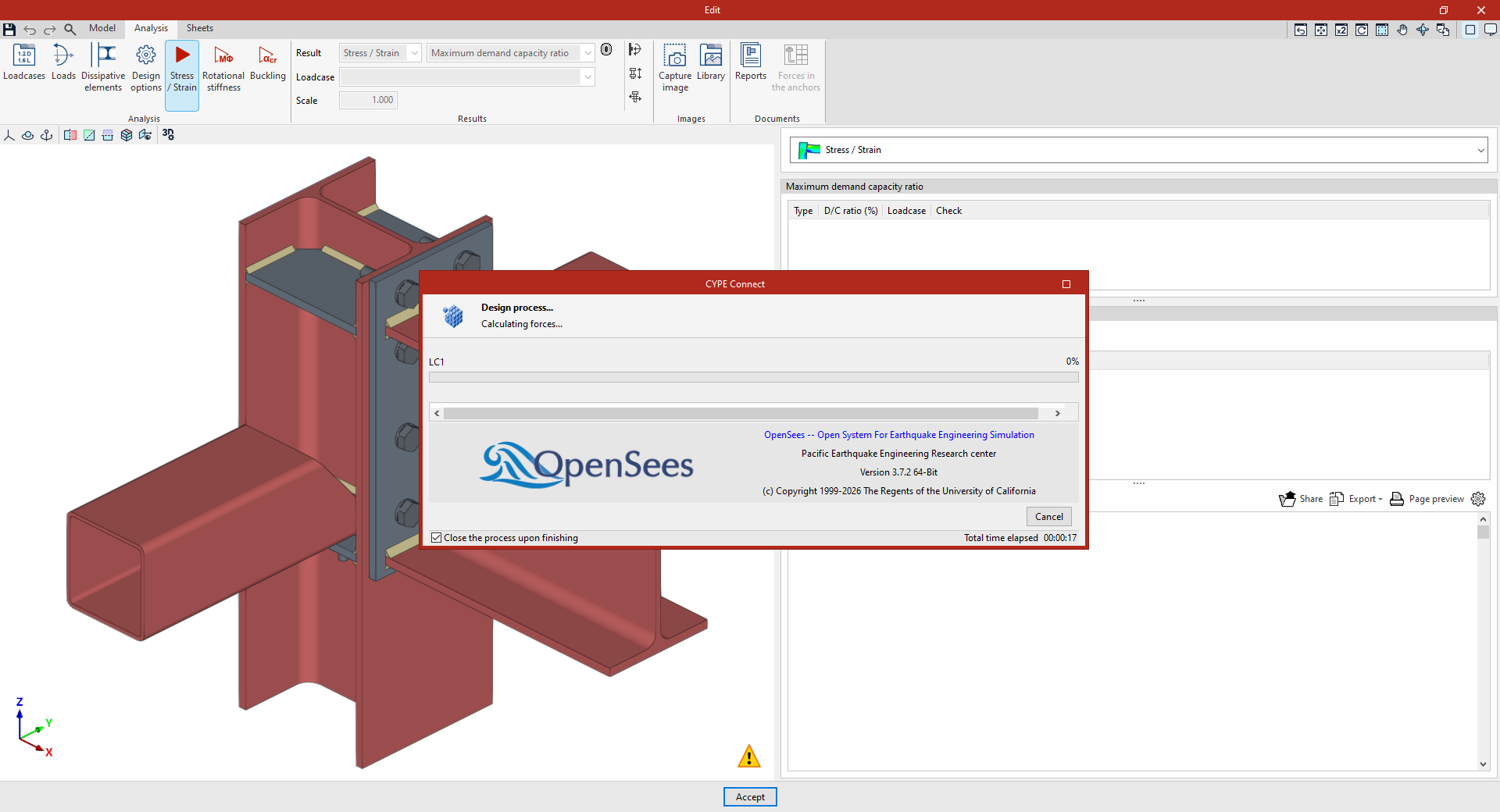
Task: Open the Result Stress / Strain dropdown
Action: (x=380, y=53)
